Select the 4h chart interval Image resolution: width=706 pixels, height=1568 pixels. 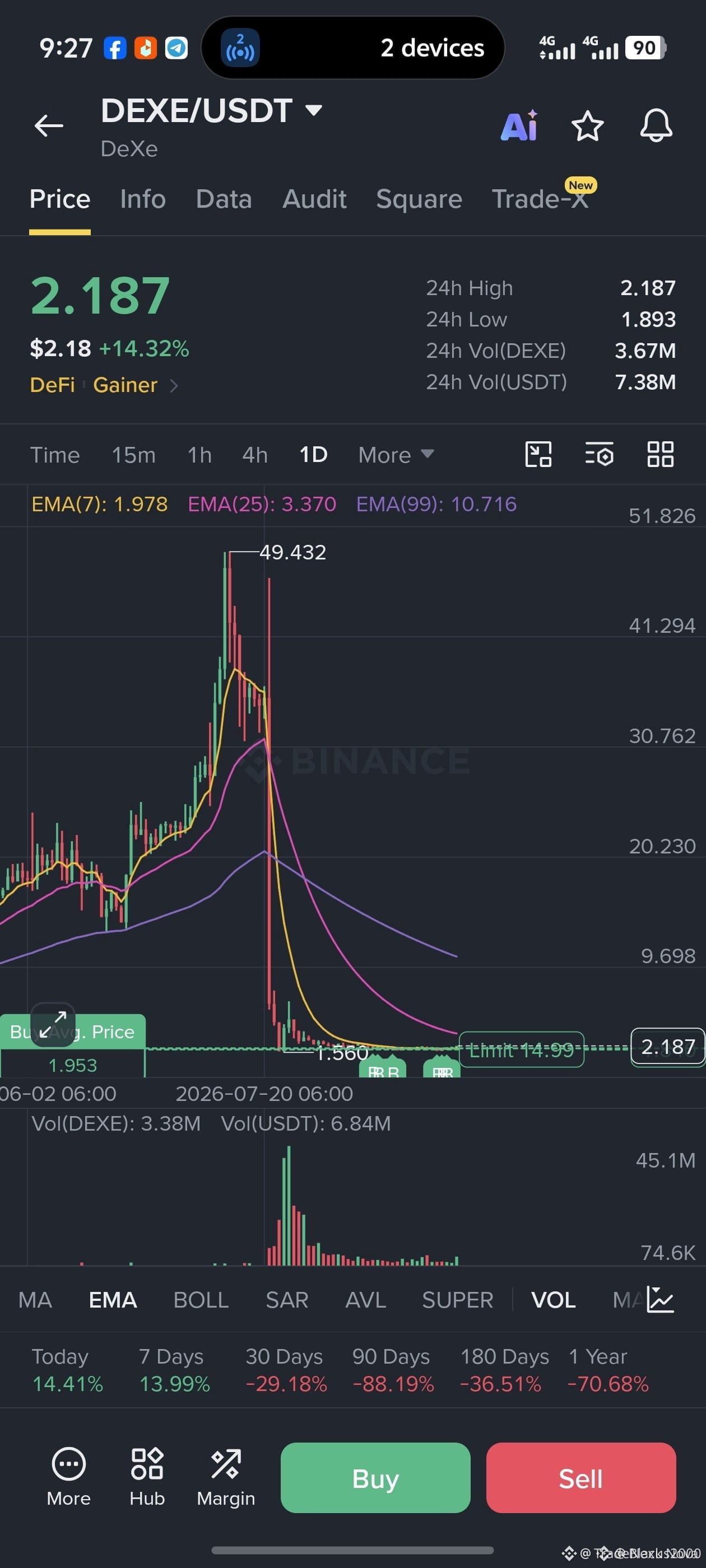click(254, 455)
